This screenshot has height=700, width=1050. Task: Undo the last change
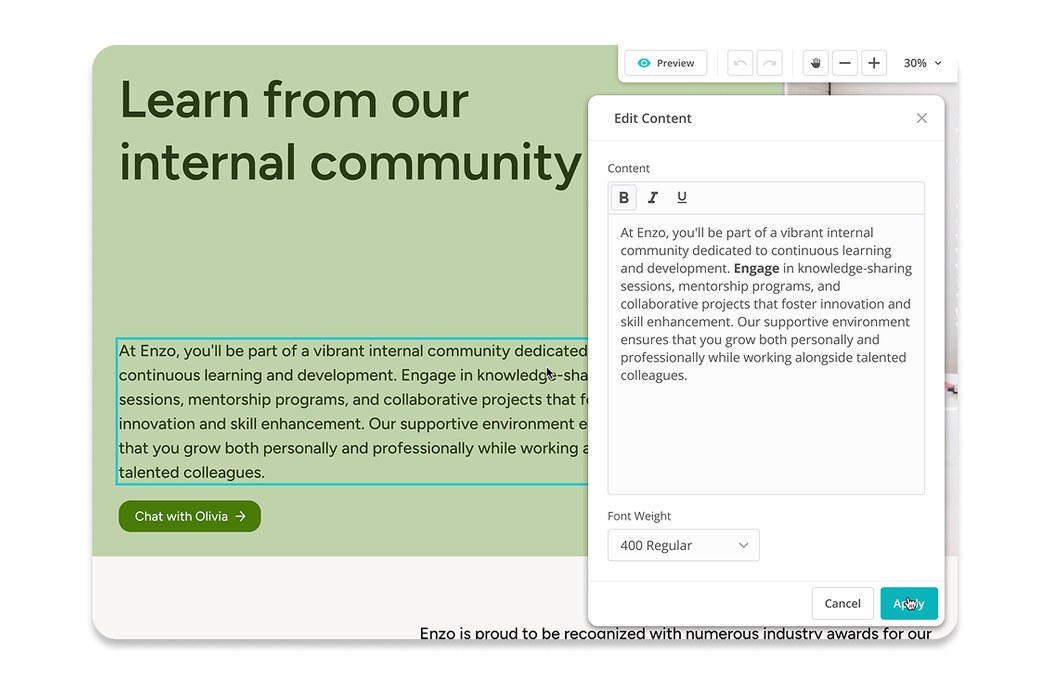(740, 63)
